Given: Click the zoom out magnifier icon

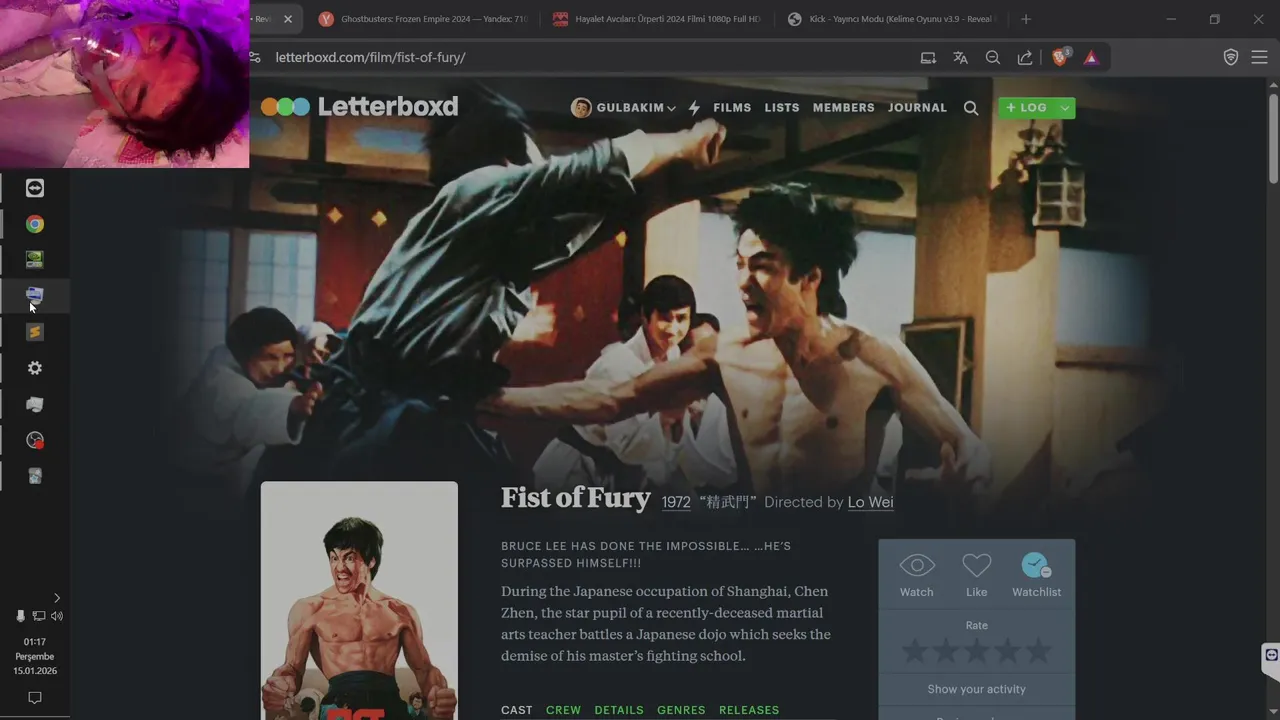Looking at the screenshot, I should [993, 57].
